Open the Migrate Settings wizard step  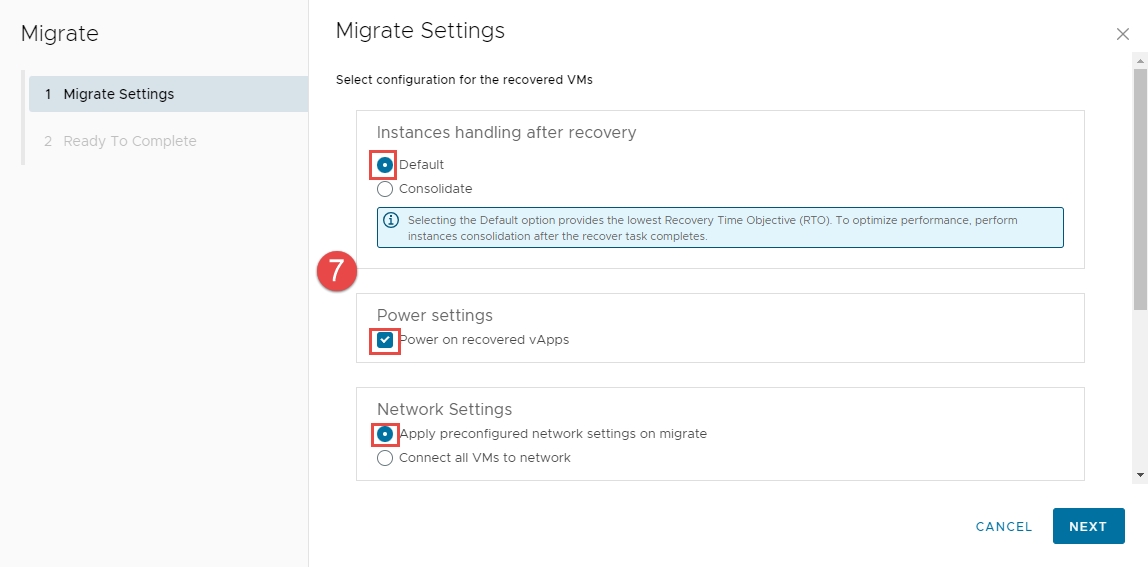point(118,94)
